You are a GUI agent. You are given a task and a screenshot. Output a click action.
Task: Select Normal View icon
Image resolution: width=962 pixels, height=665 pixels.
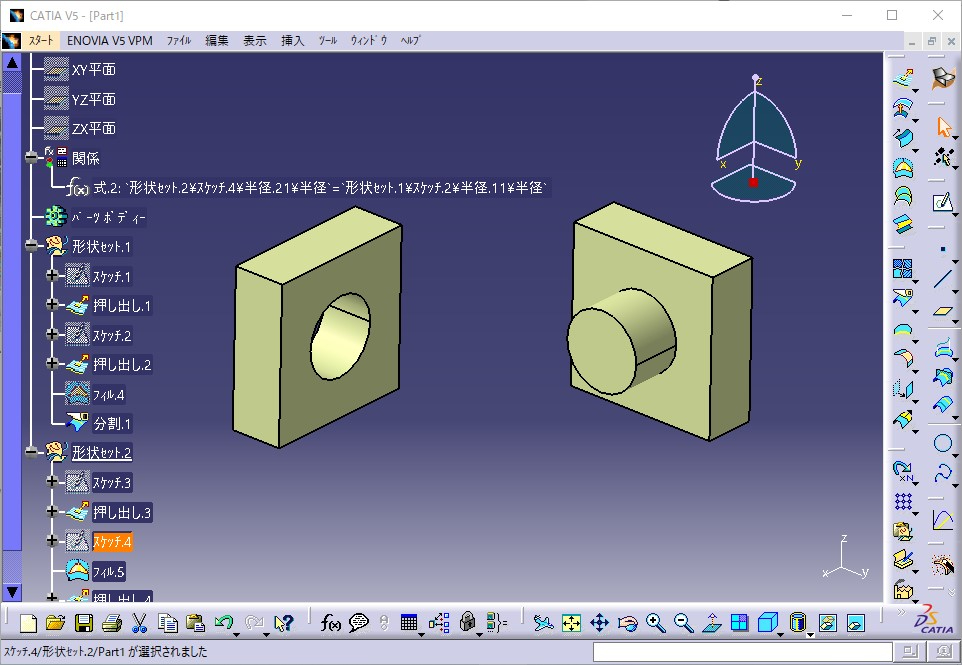pos(712,623)
